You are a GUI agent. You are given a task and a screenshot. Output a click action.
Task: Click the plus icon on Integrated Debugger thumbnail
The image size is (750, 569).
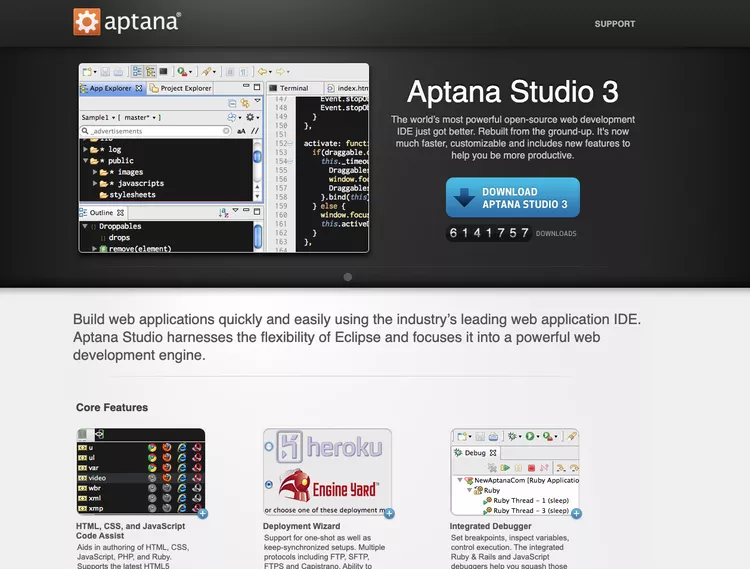tap(576, 514)
